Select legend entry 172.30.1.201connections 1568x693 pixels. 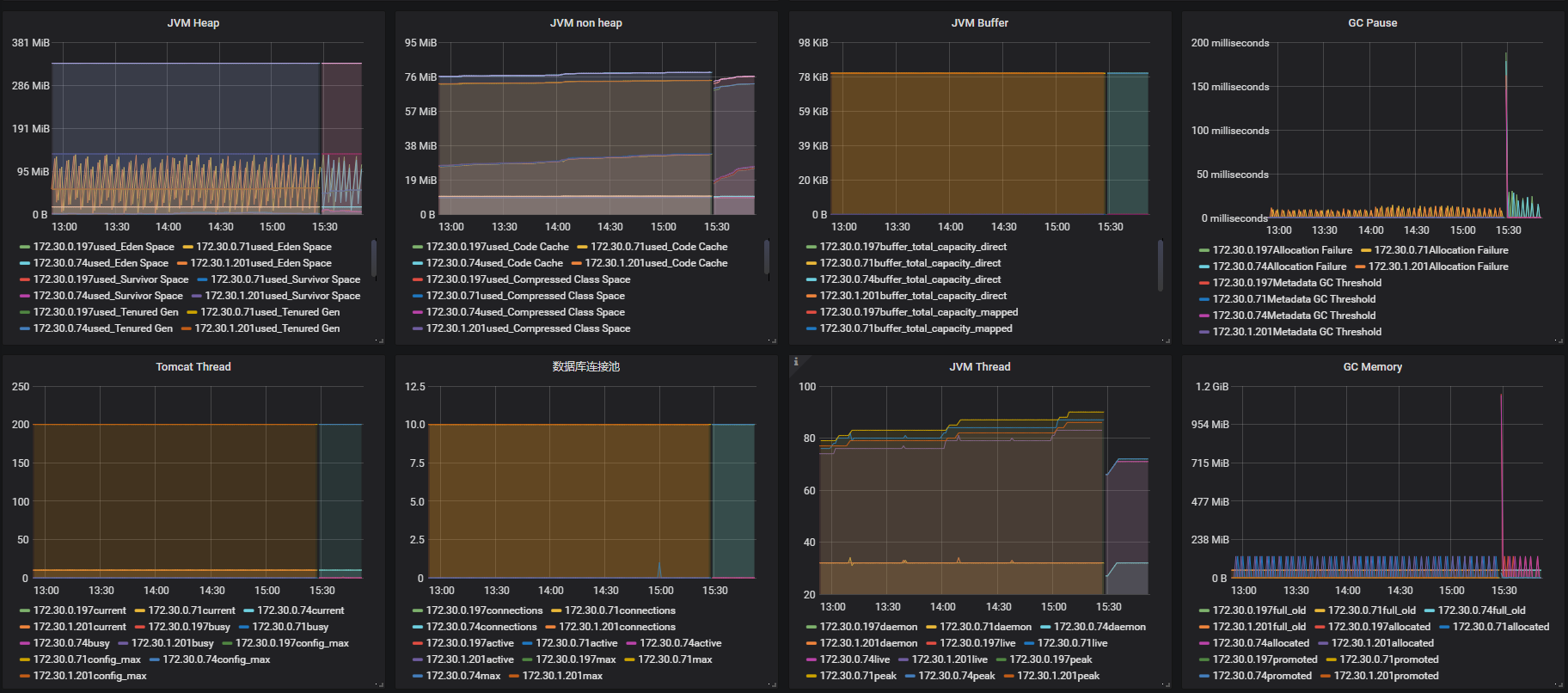coord(617,627)
